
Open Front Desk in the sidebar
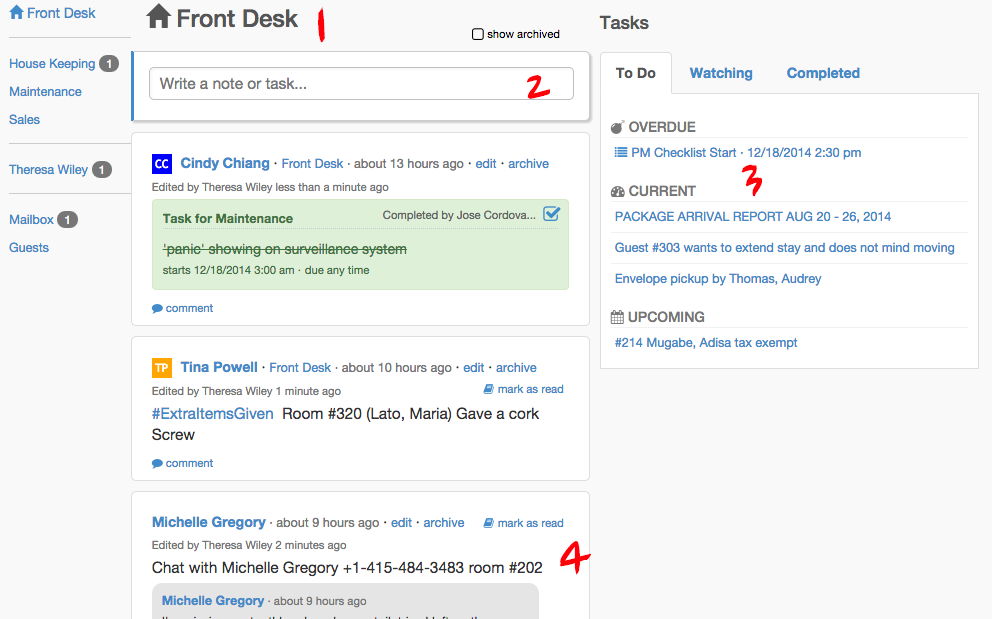pos(61,13)
